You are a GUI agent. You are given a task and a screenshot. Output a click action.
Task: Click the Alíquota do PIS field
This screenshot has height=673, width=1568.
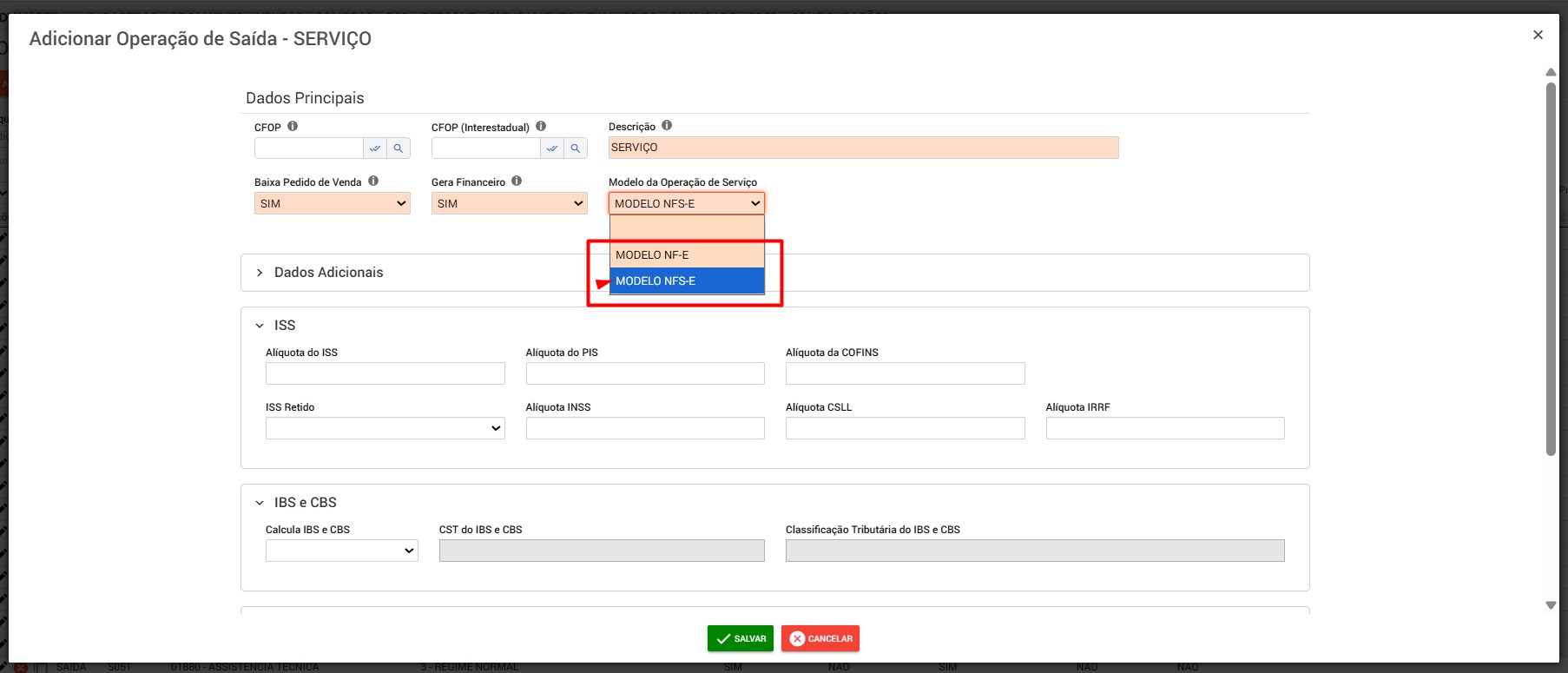click(x=645, y=373)
